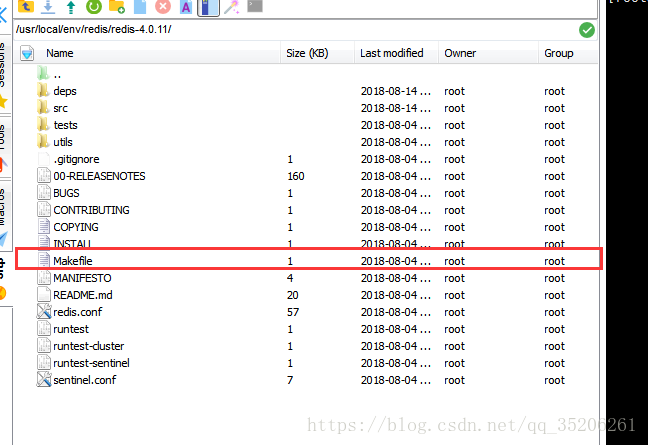
Task: Click the MANIFESTO file icon
Action: click(44, 278)
